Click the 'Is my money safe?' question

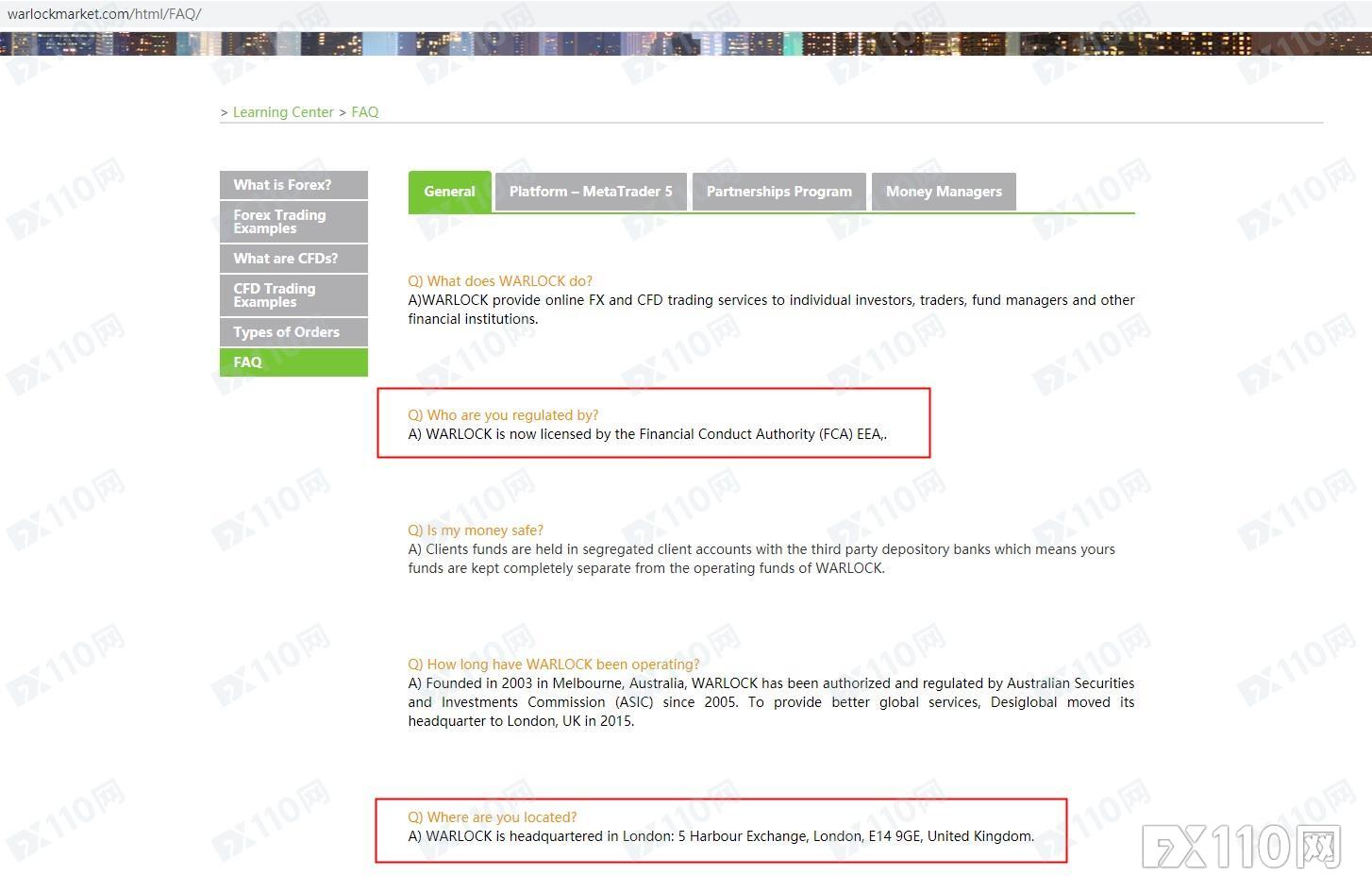click(x=476, y=530)
